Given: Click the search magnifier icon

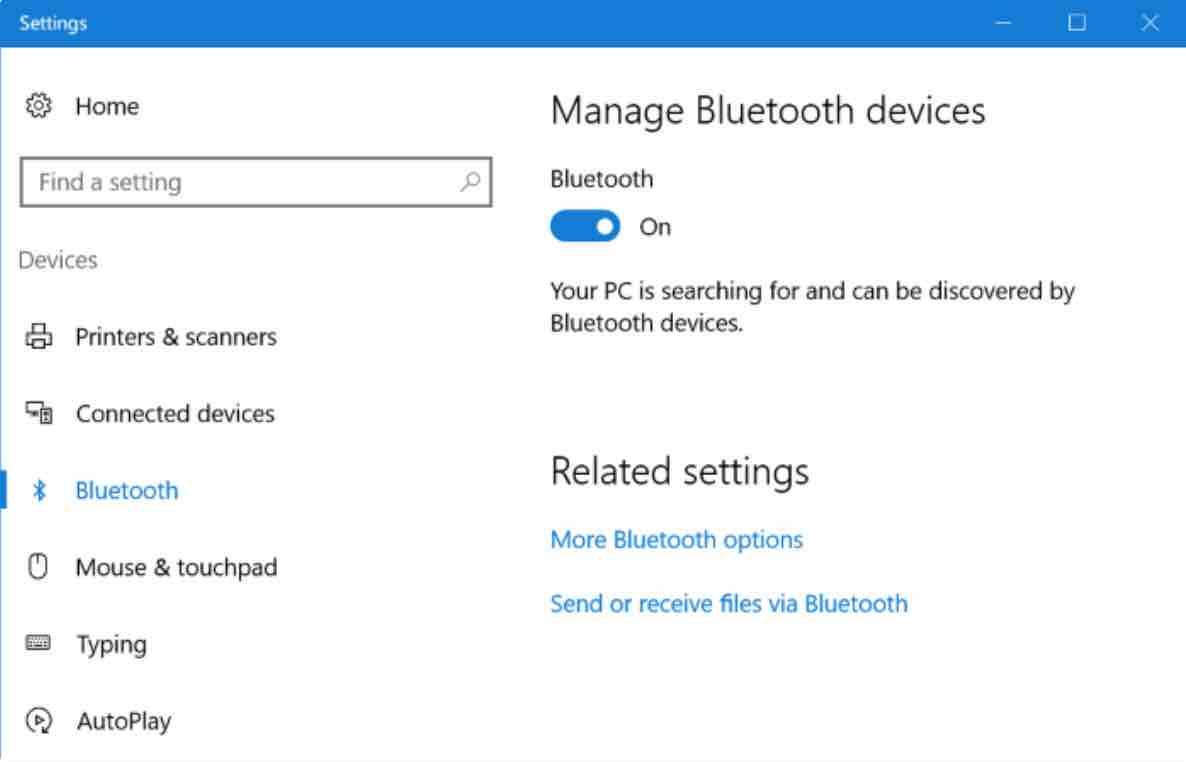Looking at the screenshot, I should click(x=468, y=183).
